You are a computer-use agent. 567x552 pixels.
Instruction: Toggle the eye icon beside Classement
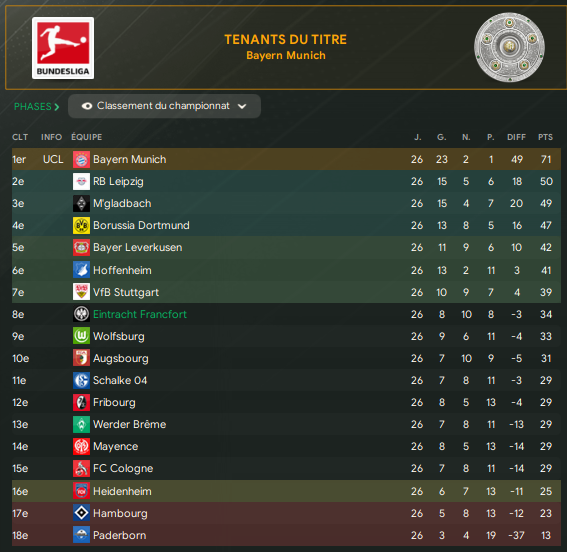(87, 106)
